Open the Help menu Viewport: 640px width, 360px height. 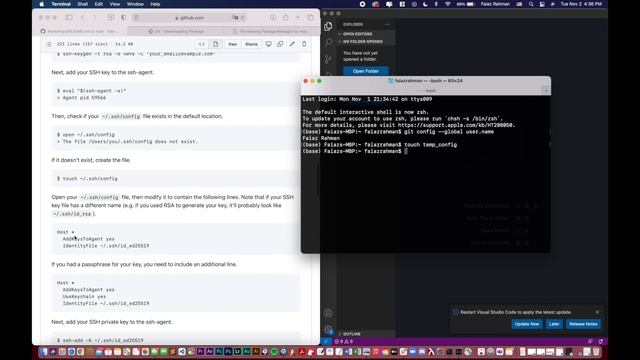[155, 4]
